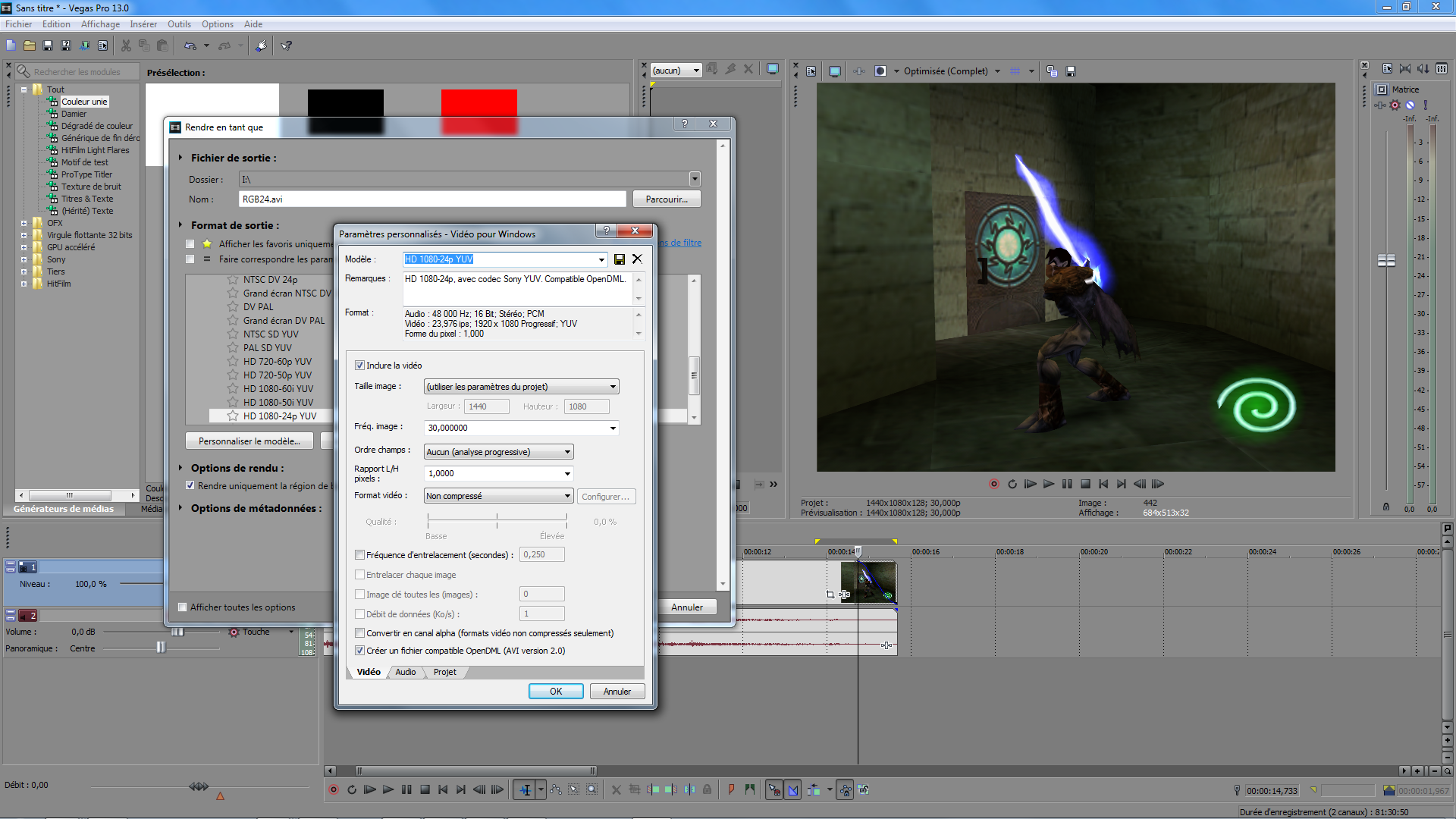This screenshot has width=1456, height=819.
Task: Save snapshot to file in preview toolbar
Action: 1071,71
